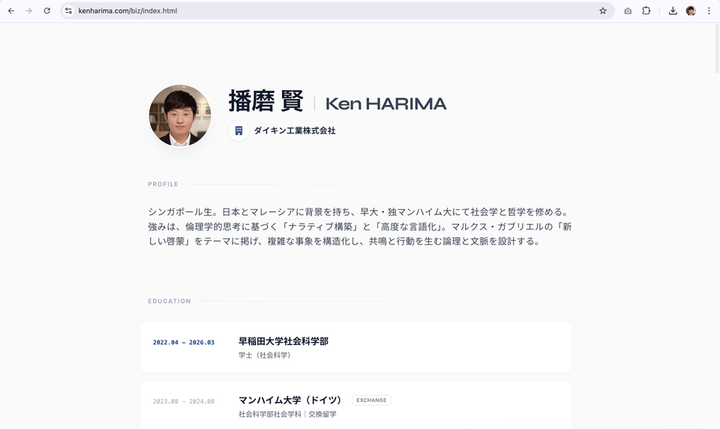The width and height of the screenshot is (720, 429).
Task: Open site information icon in address bar
Action: 68,11
